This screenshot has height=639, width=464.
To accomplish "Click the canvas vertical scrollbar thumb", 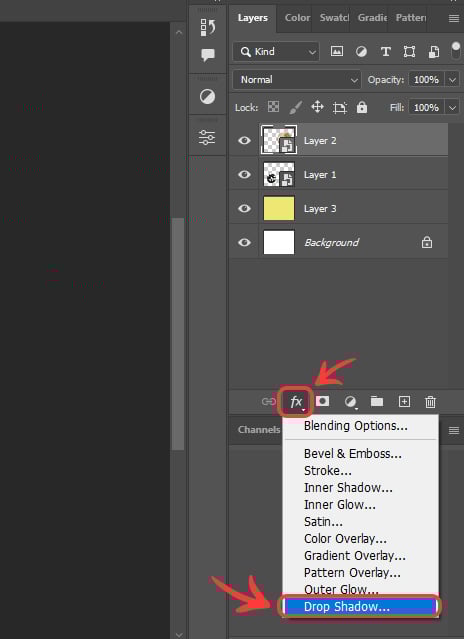I will tap(178, 334).
